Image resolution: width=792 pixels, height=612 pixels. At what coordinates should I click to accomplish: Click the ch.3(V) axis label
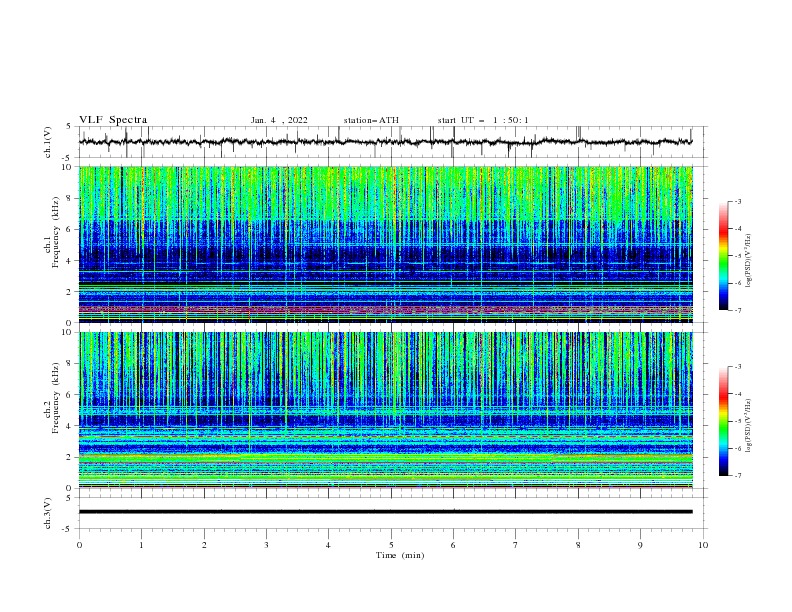[48, 513]
